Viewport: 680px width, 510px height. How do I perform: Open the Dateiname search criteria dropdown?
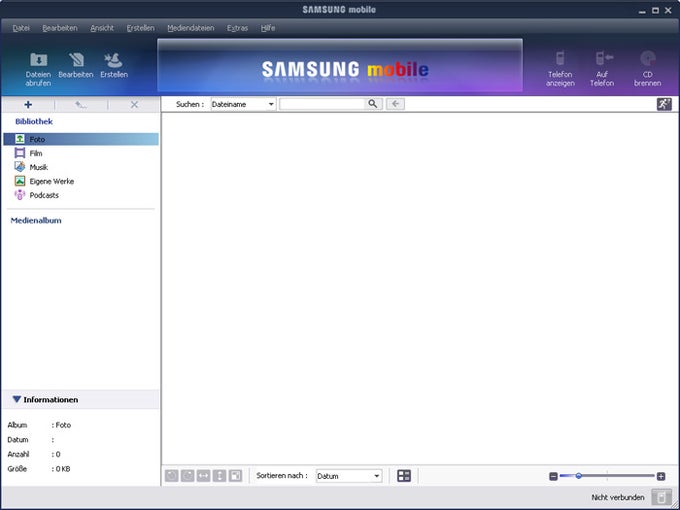[x=243, y=104]
